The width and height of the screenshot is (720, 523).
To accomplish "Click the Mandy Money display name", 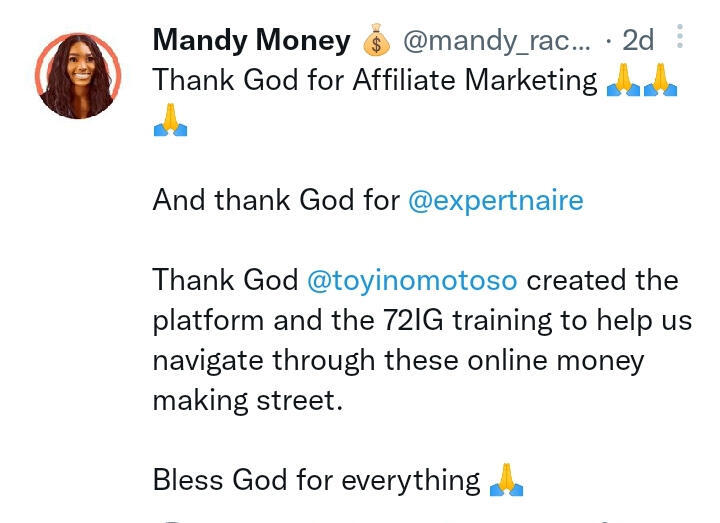I will point(251,40).
